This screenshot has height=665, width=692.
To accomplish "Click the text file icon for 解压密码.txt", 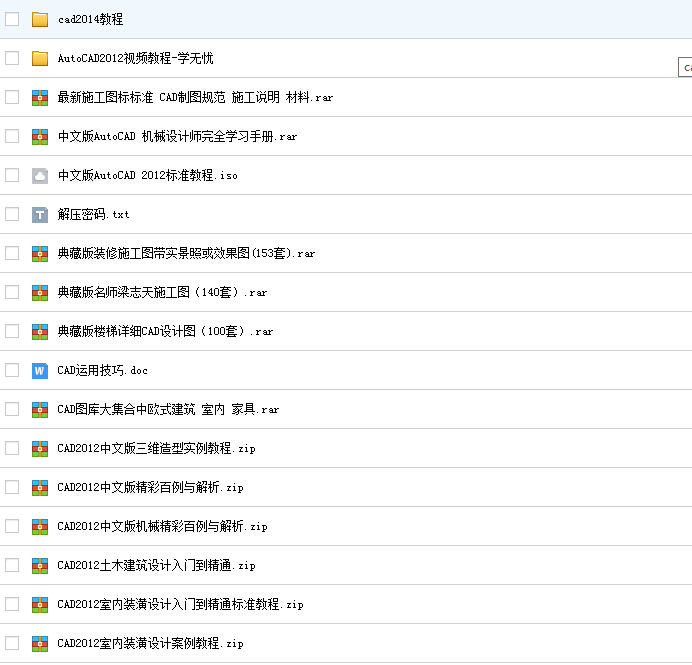I will click(x=40, y=214).
